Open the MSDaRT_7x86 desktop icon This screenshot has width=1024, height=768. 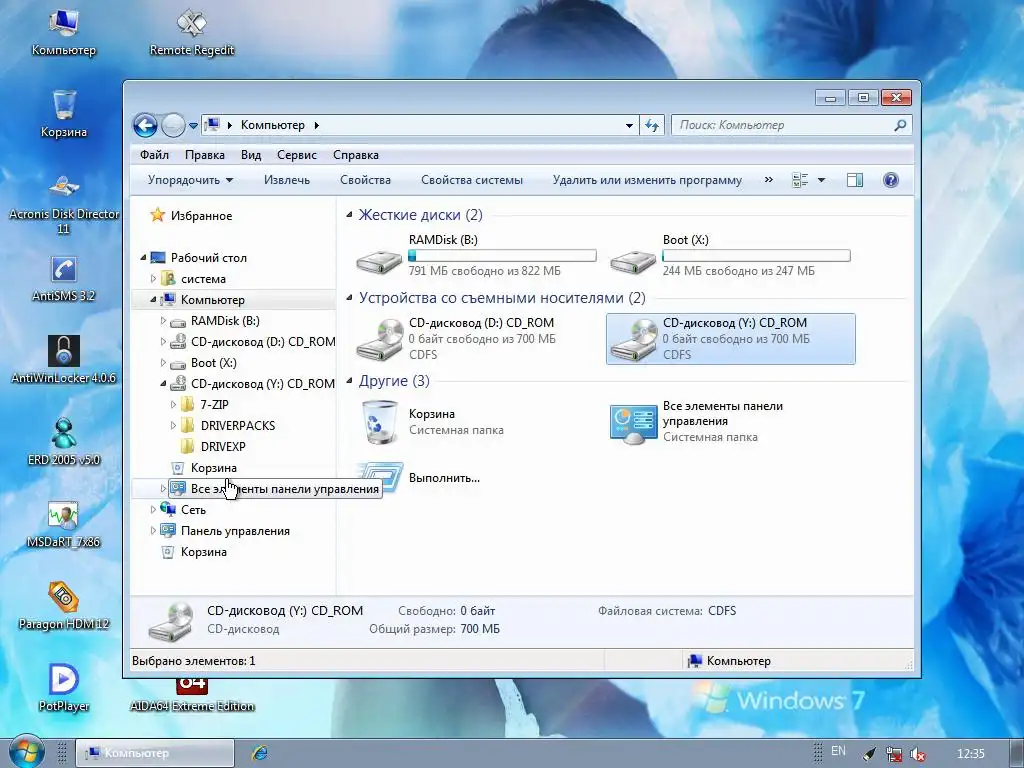click(x=63, y=524)
